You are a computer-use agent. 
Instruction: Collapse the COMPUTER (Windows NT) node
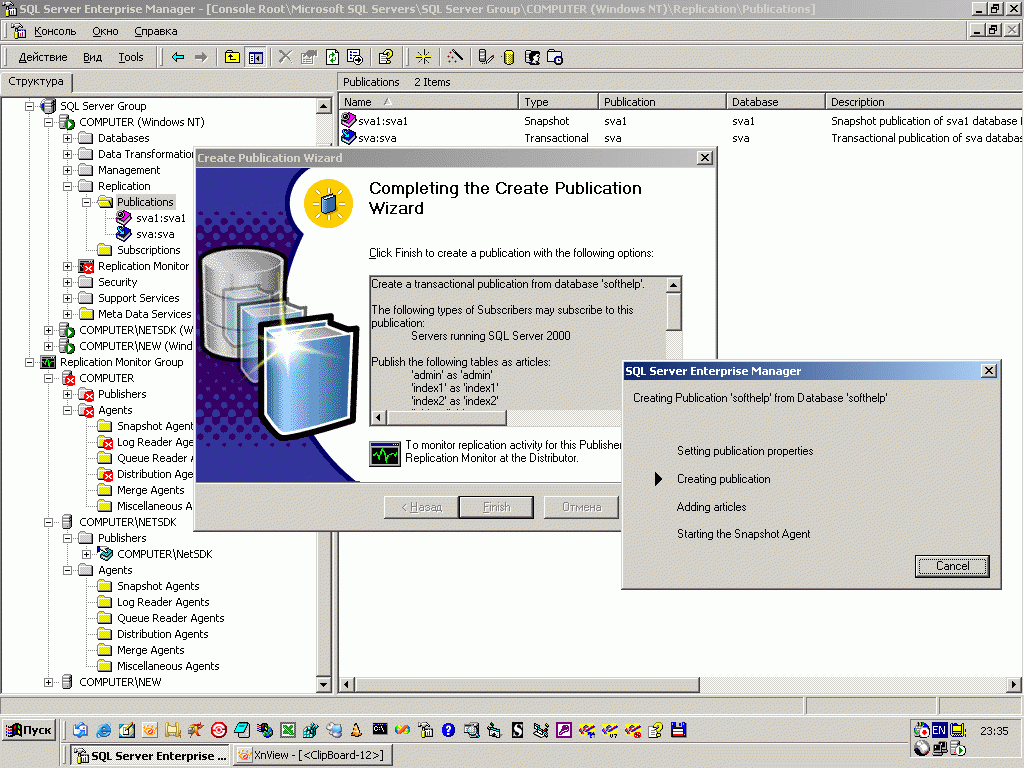tap(48, 122)
